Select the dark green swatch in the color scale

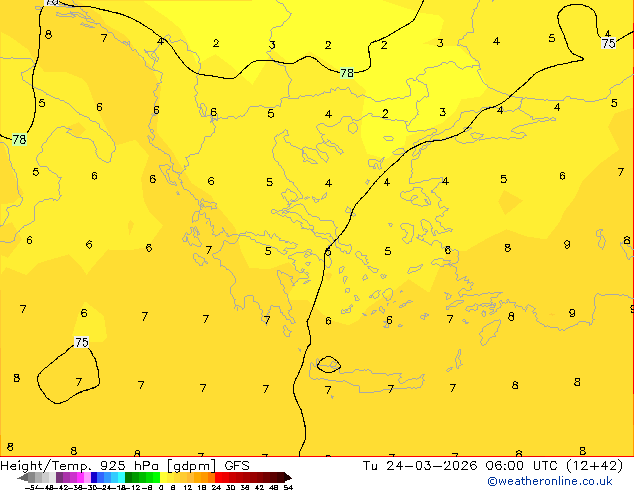coord(129,477)
